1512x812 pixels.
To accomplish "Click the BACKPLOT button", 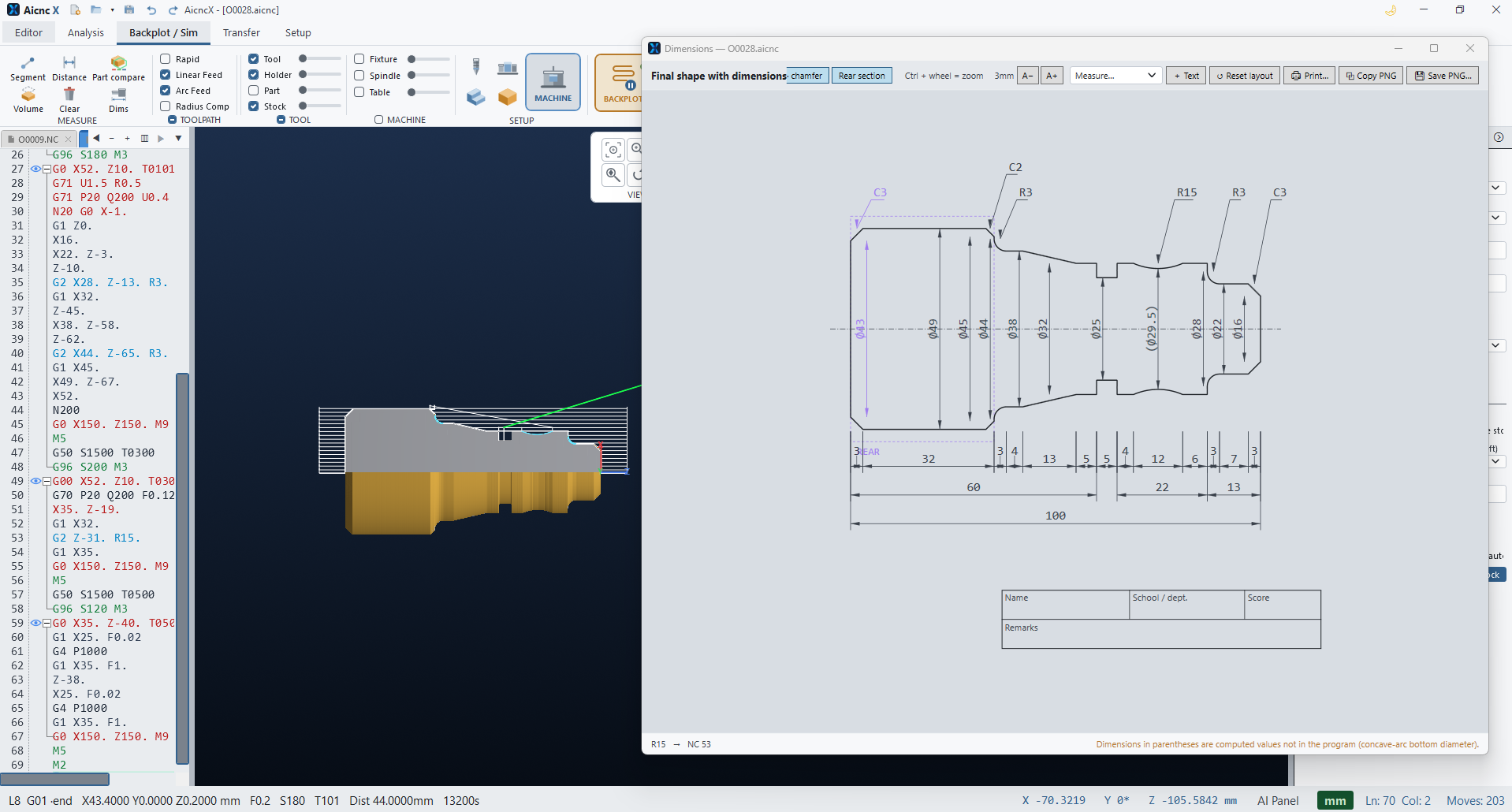I will 620,82.
